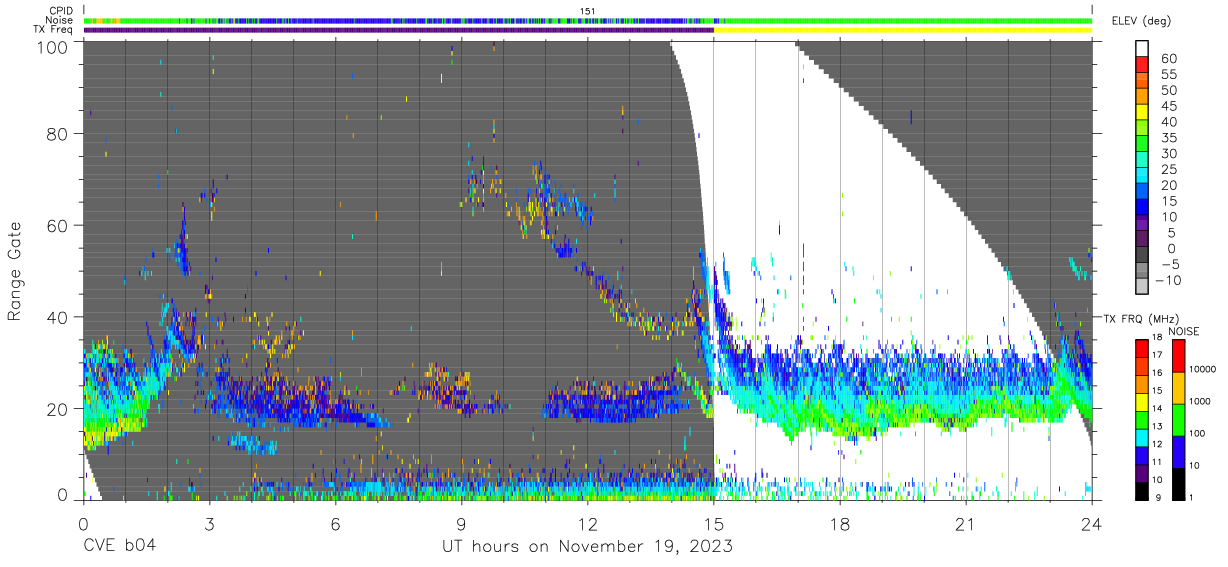Click the CPID label at top left
The image size is (1228, 567).
62,11
